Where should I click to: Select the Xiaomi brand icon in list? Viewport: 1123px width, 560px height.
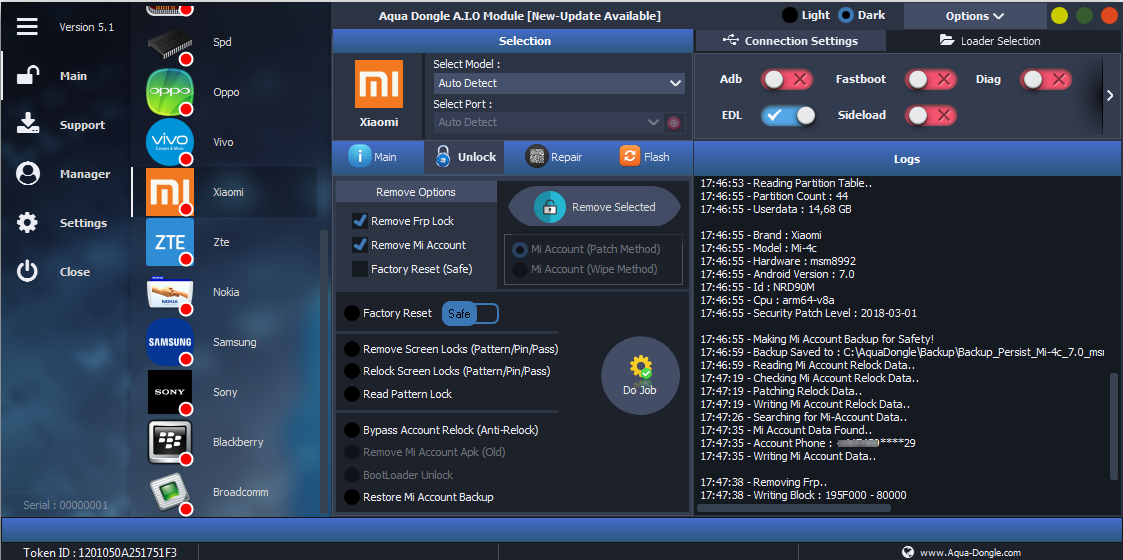170,192
